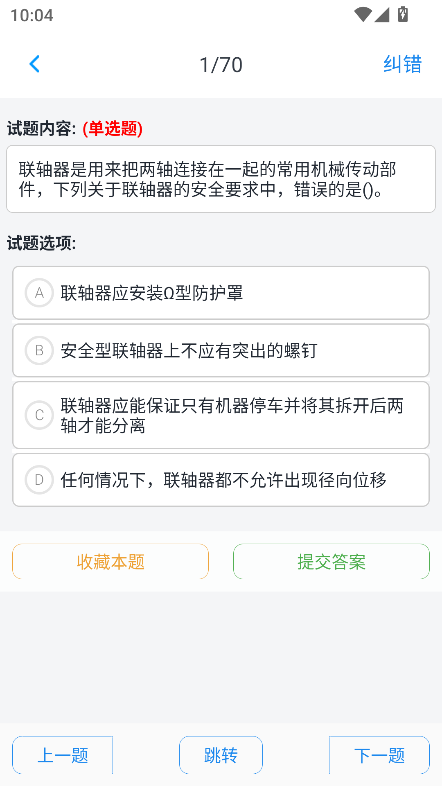This screenshot has width=442, height=786.
Task: Submit answer with 提交答案 button
Action: [331, 561]
